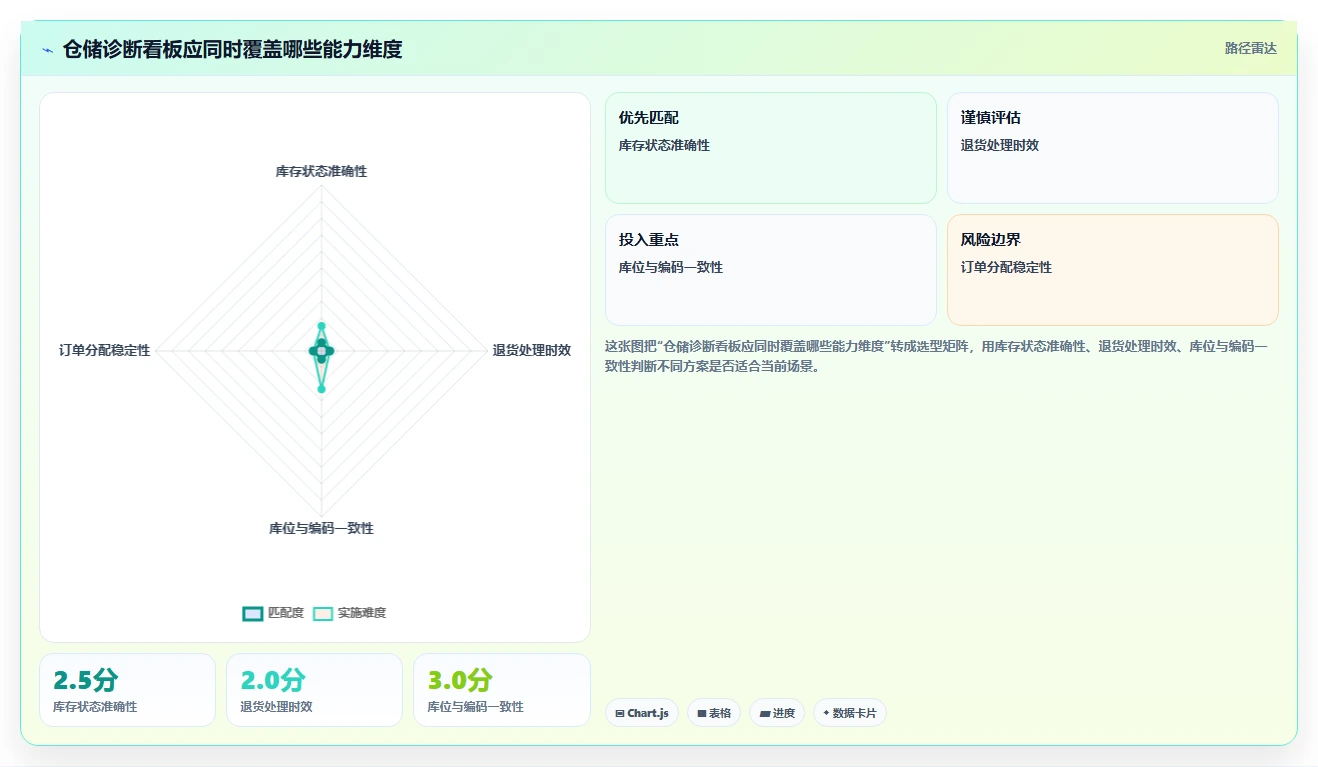Click the 表格 tag chip

[714, 713]
